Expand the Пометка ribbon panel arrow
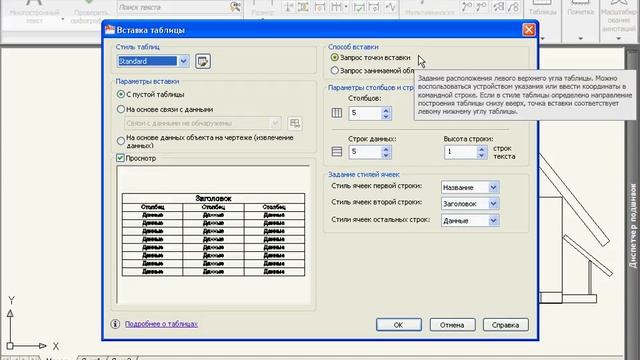The width and height of the screenshot is (640, 360). click(x=580, y=39)
